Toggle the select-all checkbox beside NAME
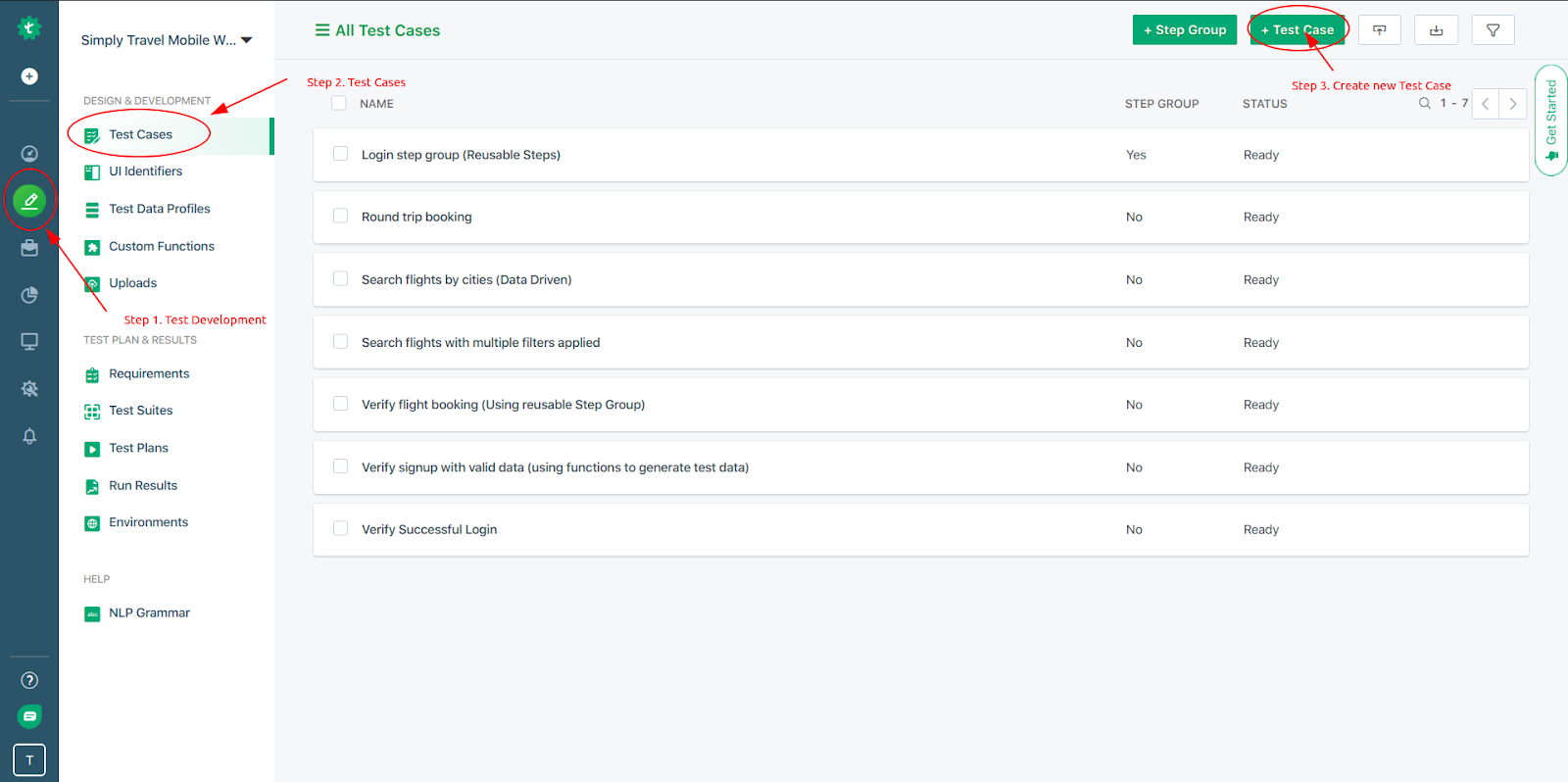The width and height of the screenshot is (1568, 782). 339,103
